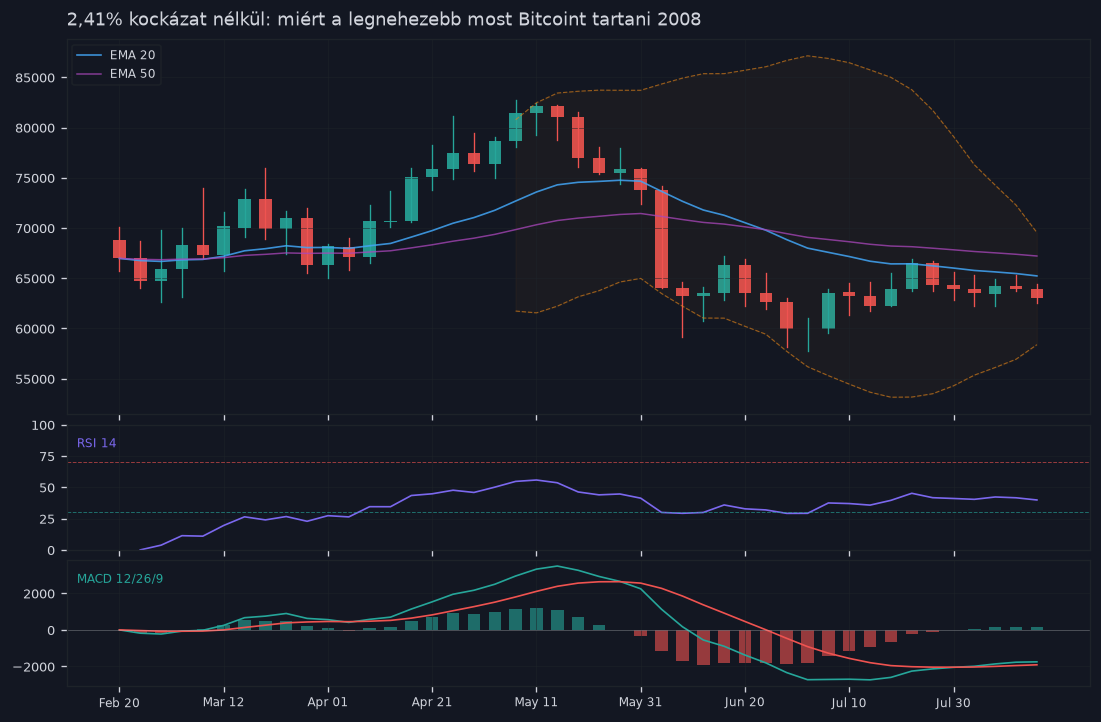
Task: Select the May 11 date axis label
Action: click(x=536, y=702)
